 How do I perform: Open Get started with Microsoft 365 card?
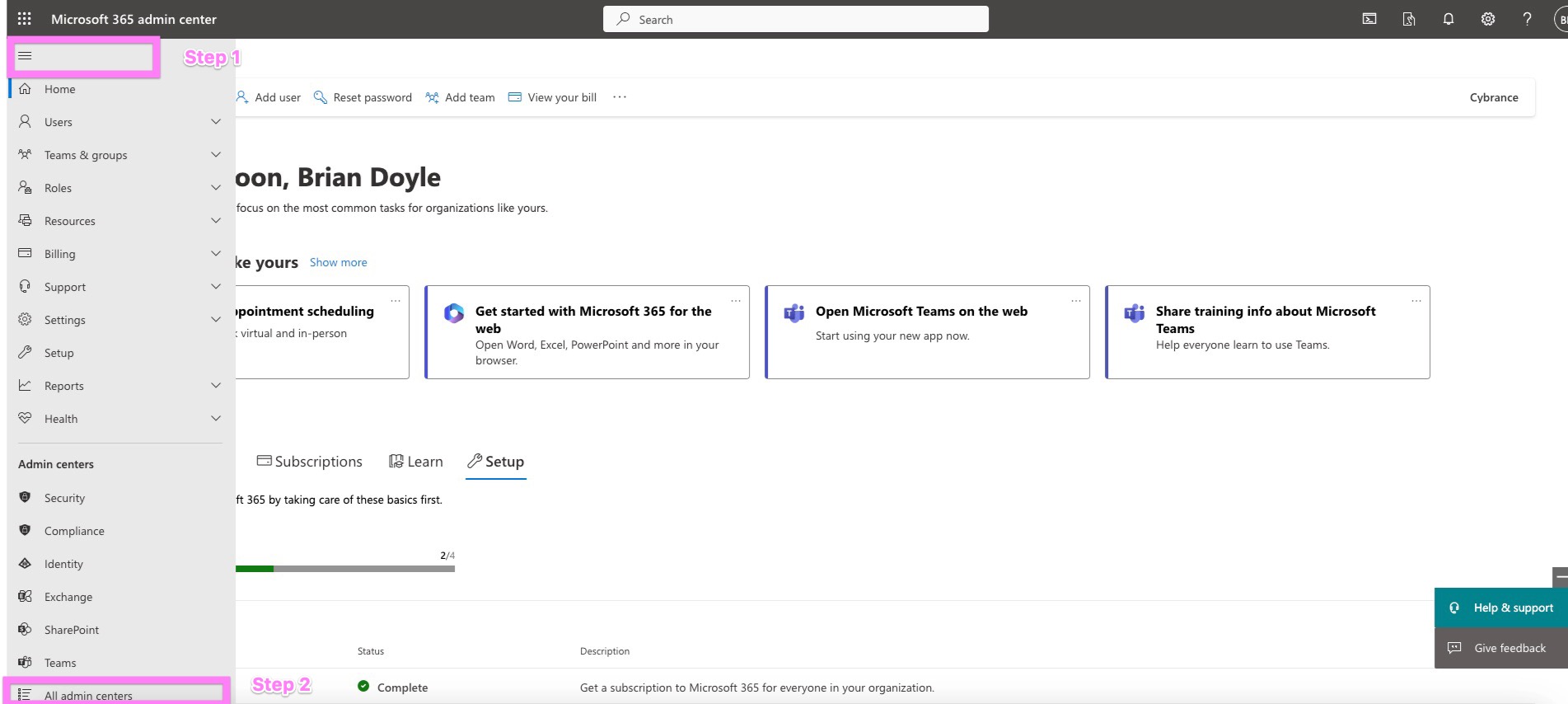pos(587,332)
